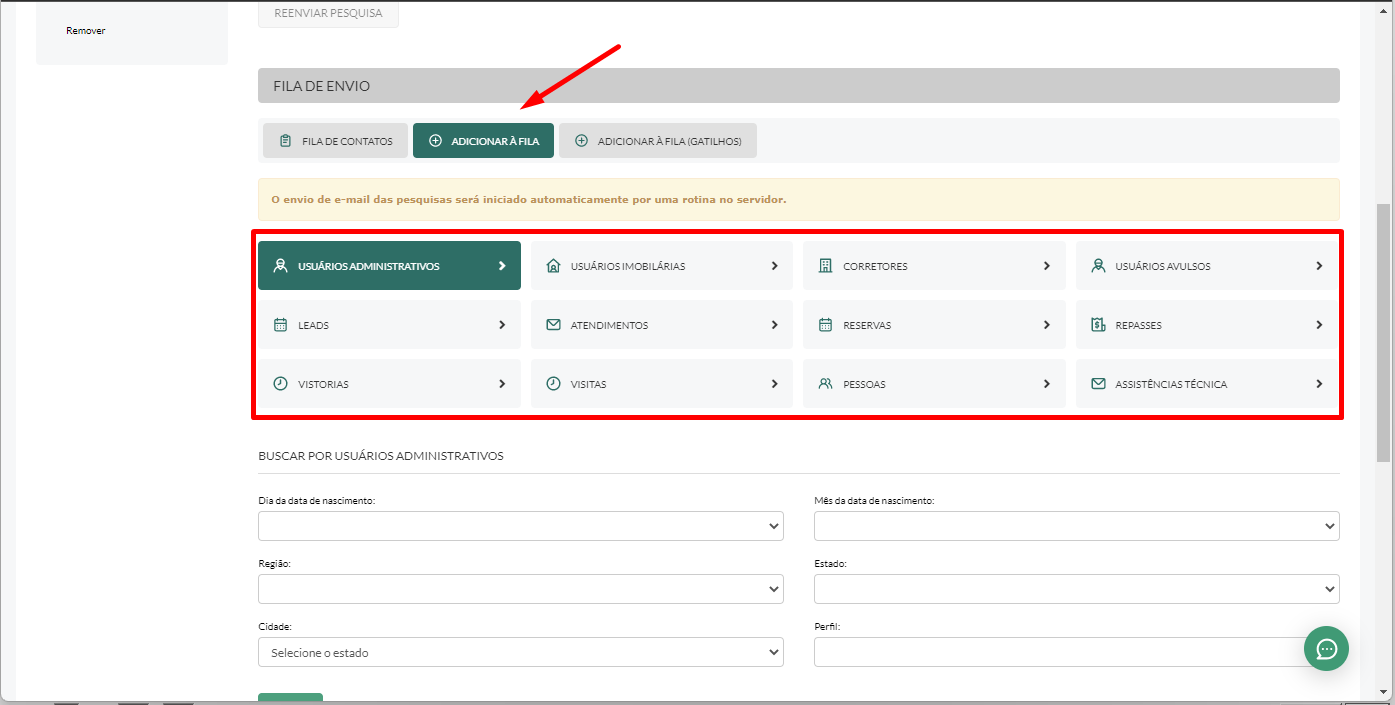Click the Fila de Envio section header

[799, 86]
